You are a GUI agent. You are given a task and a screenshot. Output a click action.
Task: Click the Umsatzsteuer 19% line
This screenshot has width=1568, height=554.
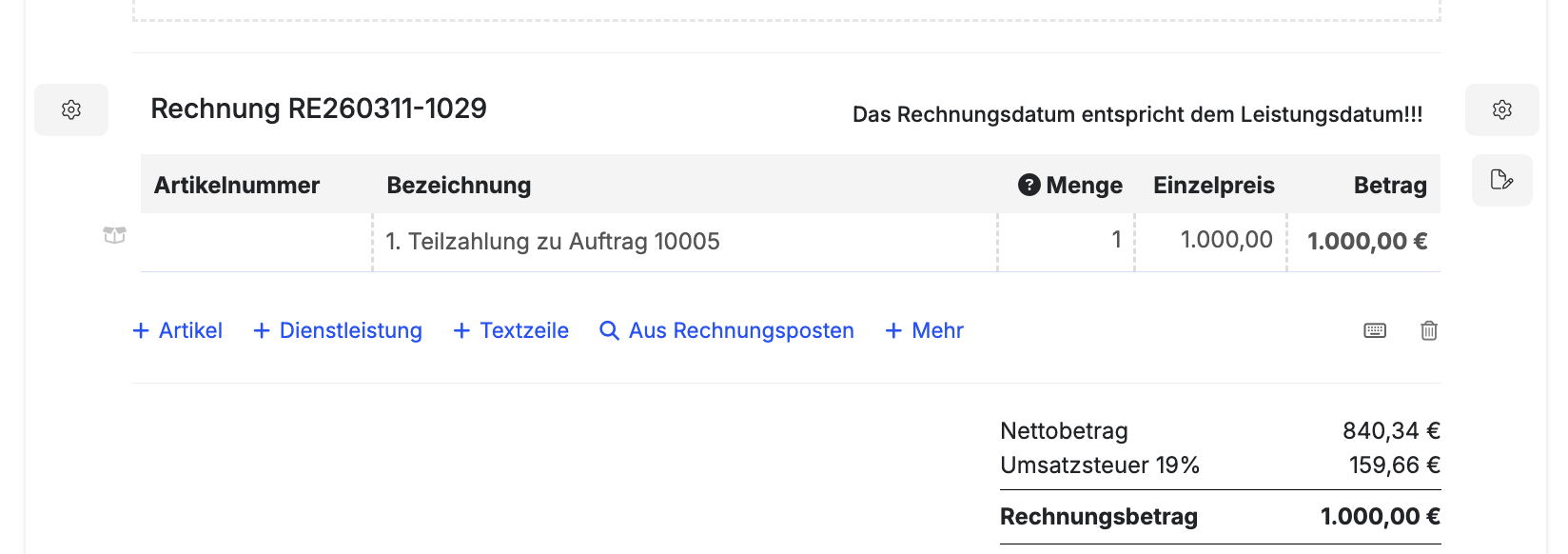point(1100,465)
